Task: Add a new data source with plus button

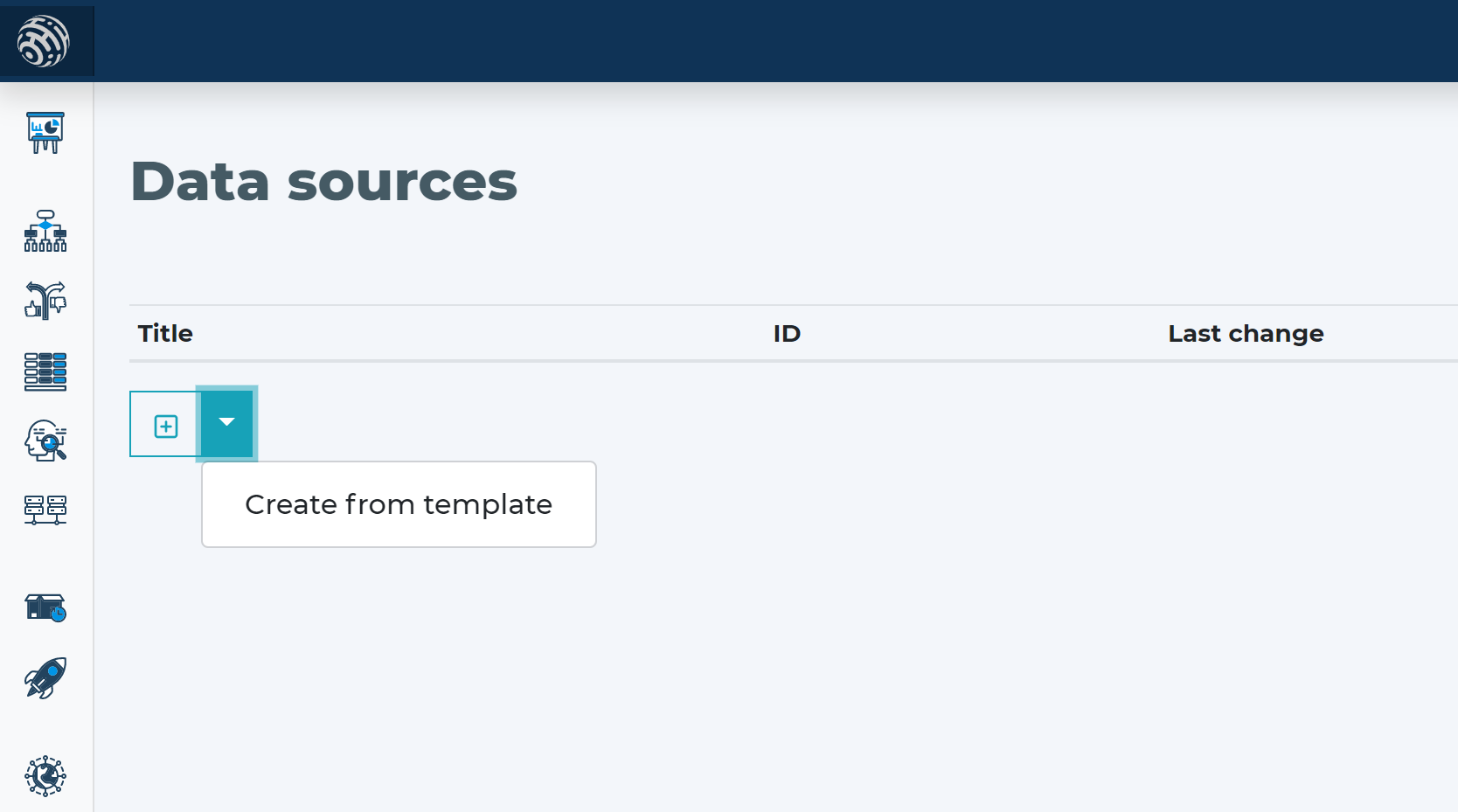Action: [x=165, y=424]
